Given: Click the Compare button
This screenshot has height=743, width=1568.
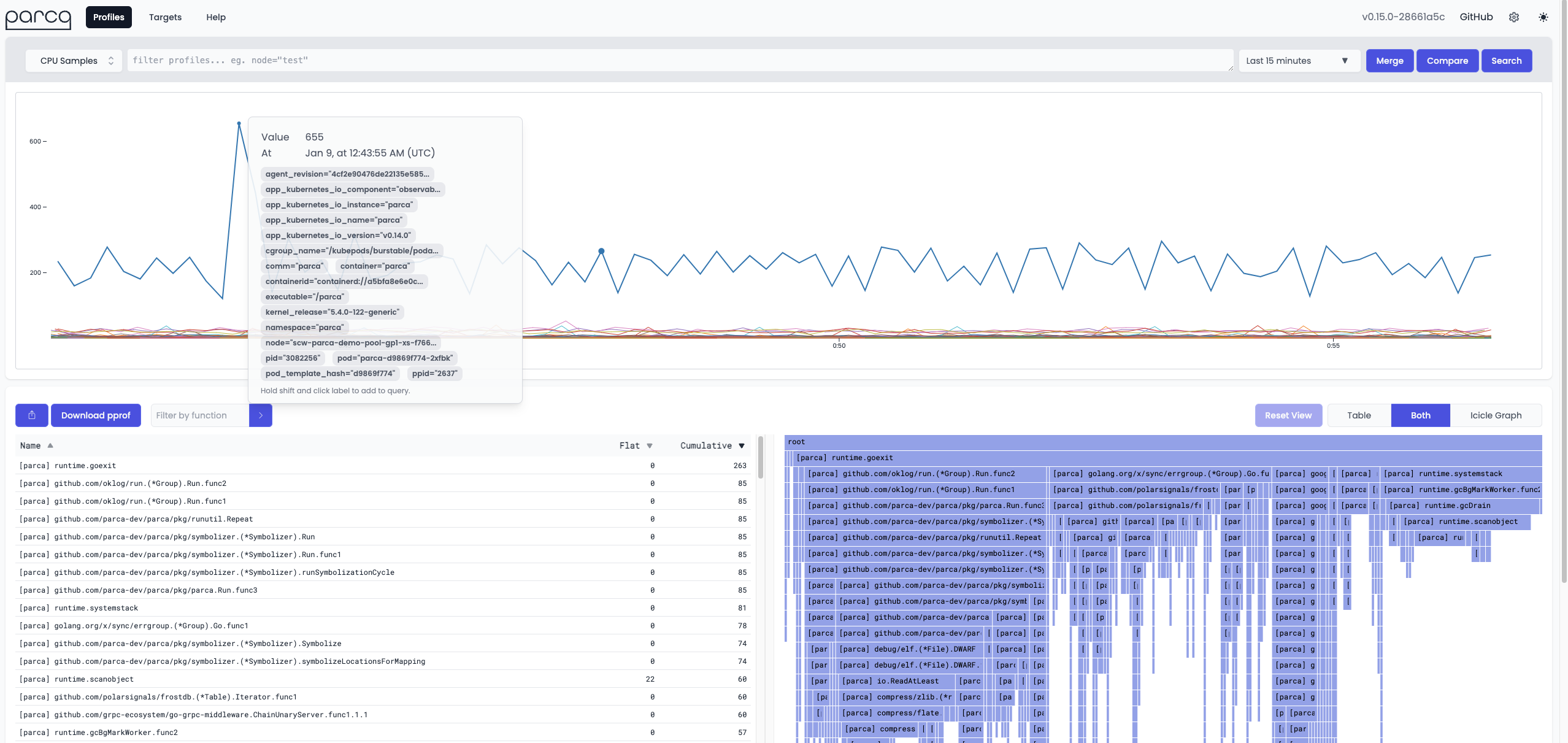Looking at the screenshot, I should pyautogui.click(x=1447, y=61).
